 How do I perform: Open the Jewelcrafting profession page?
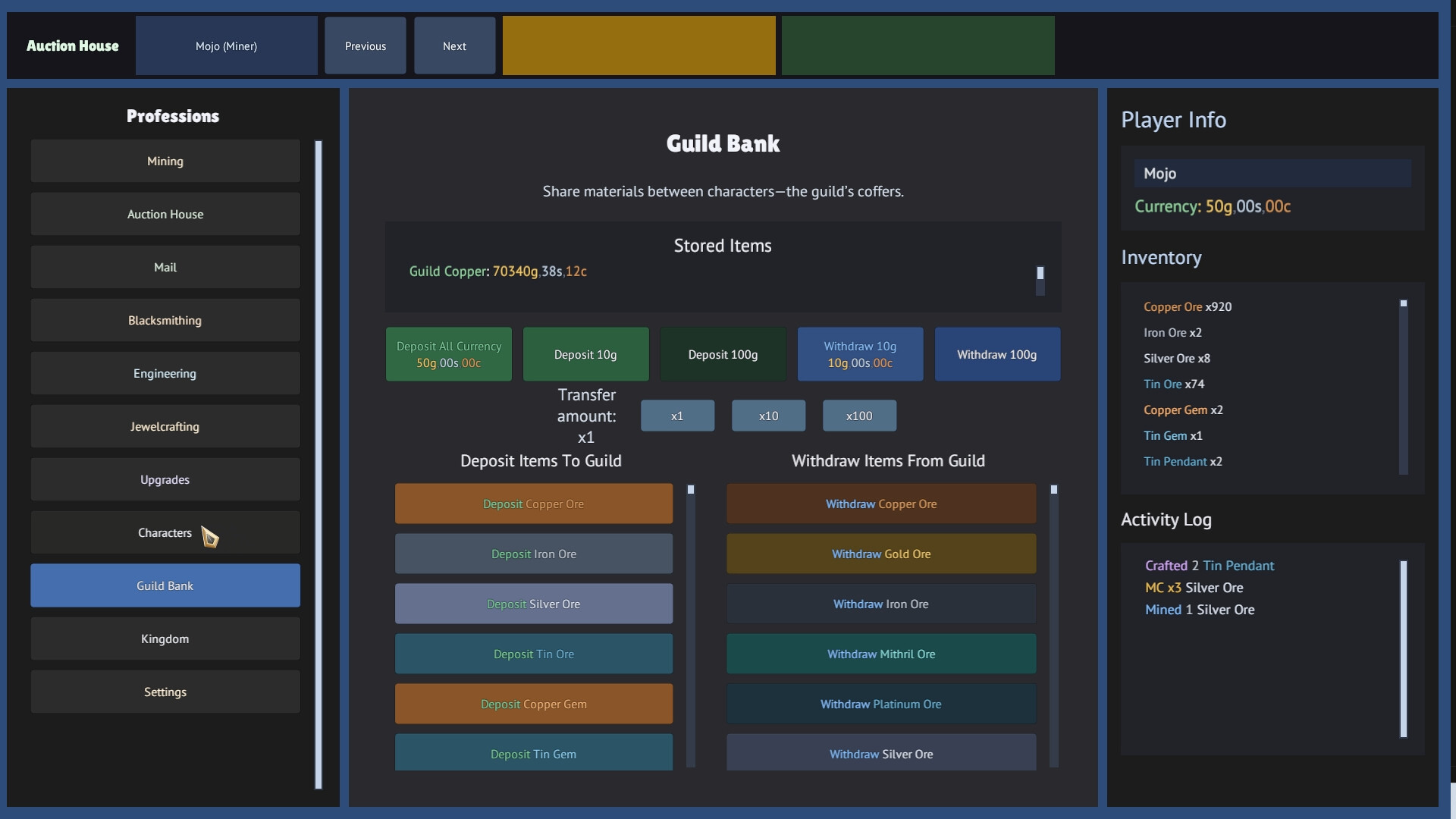point(165,426)
